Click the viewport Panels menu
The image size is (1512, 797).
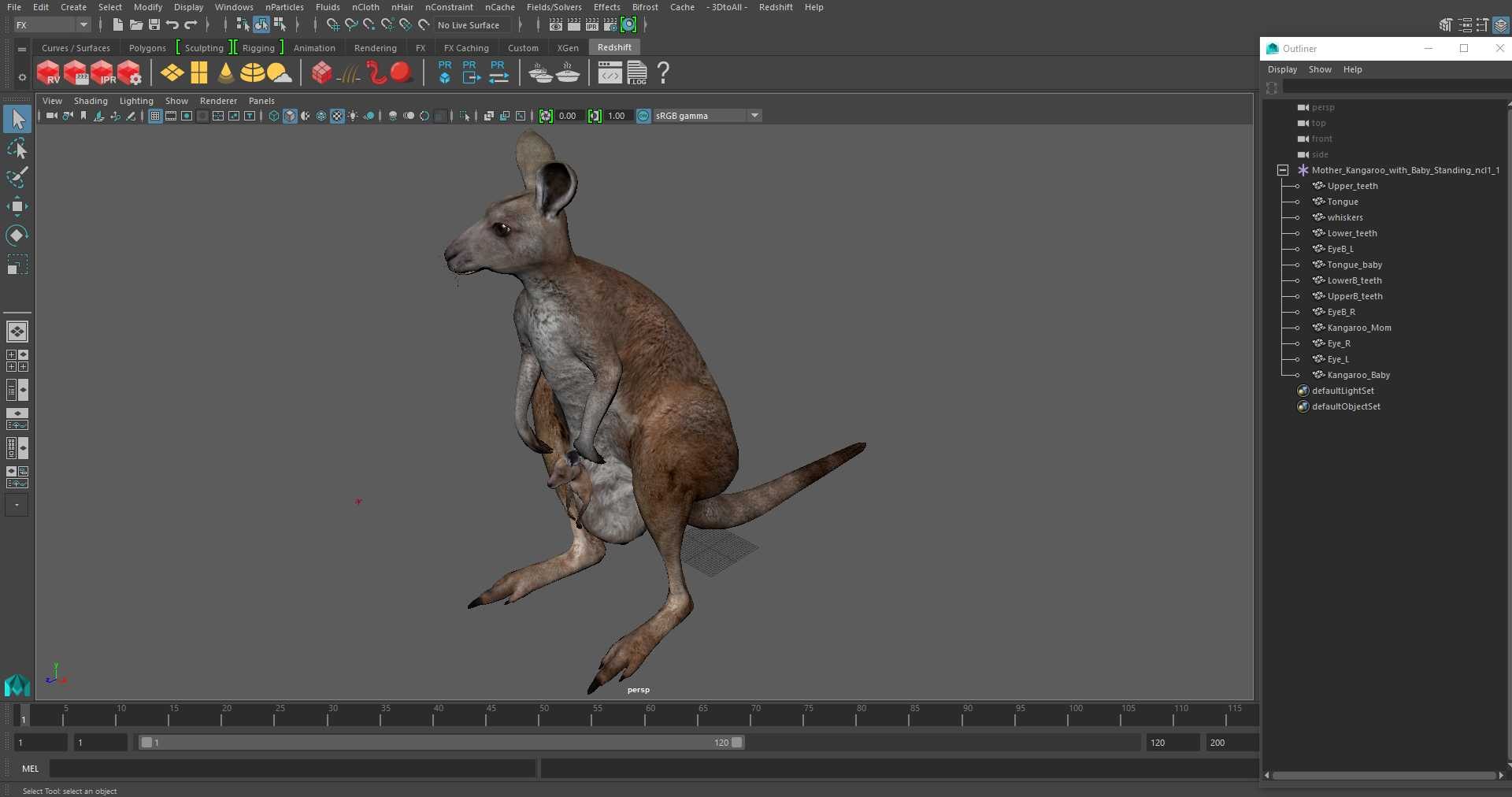(261, 101)
